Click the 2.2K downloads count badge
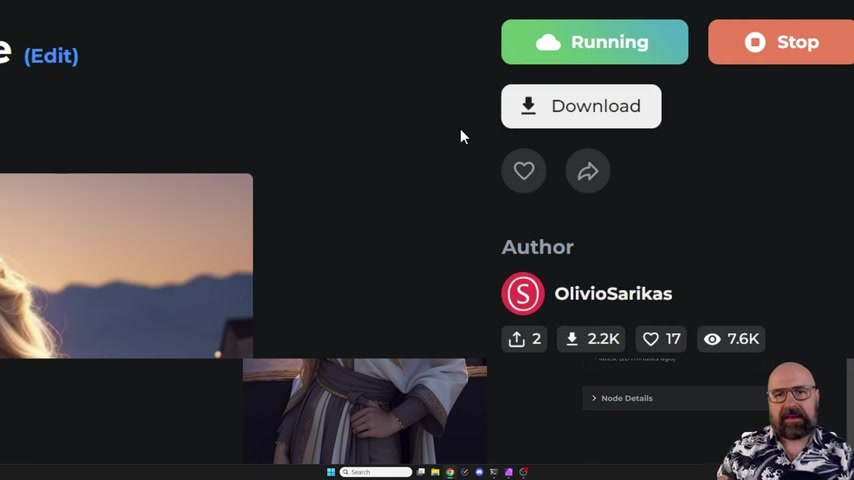The image size is (854, 480). coord(592,339)
